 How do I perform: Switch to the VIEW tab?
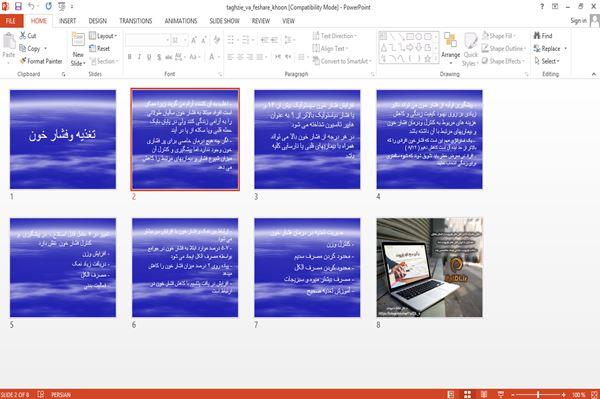coord(288,21)
